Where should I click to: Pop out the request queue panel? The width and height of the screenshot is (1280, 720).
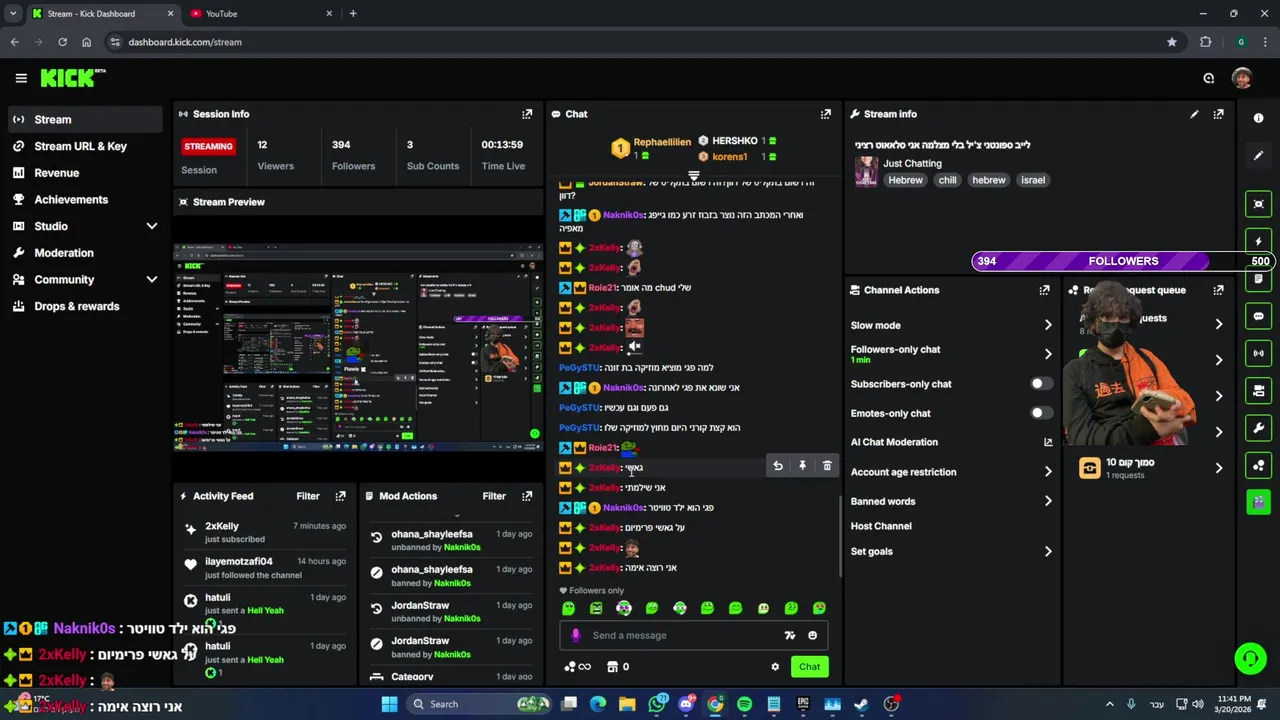coord(1218,290)
